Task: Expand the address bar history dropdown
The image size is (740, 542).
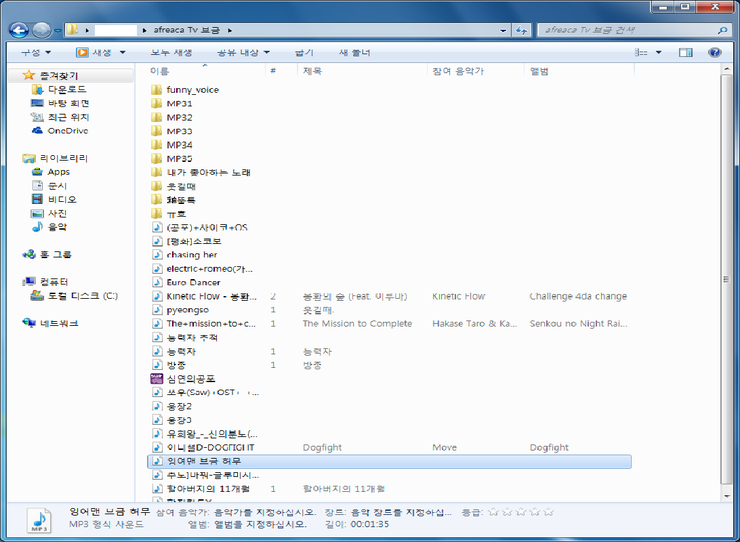Action: [504, 30]
